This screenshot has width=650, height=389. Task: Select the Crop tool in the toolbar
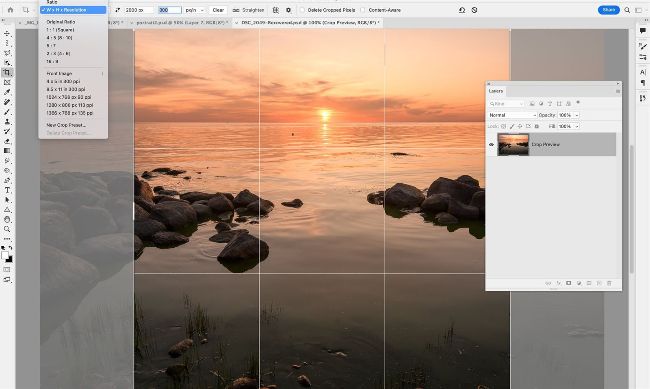[x=7, y=73]
